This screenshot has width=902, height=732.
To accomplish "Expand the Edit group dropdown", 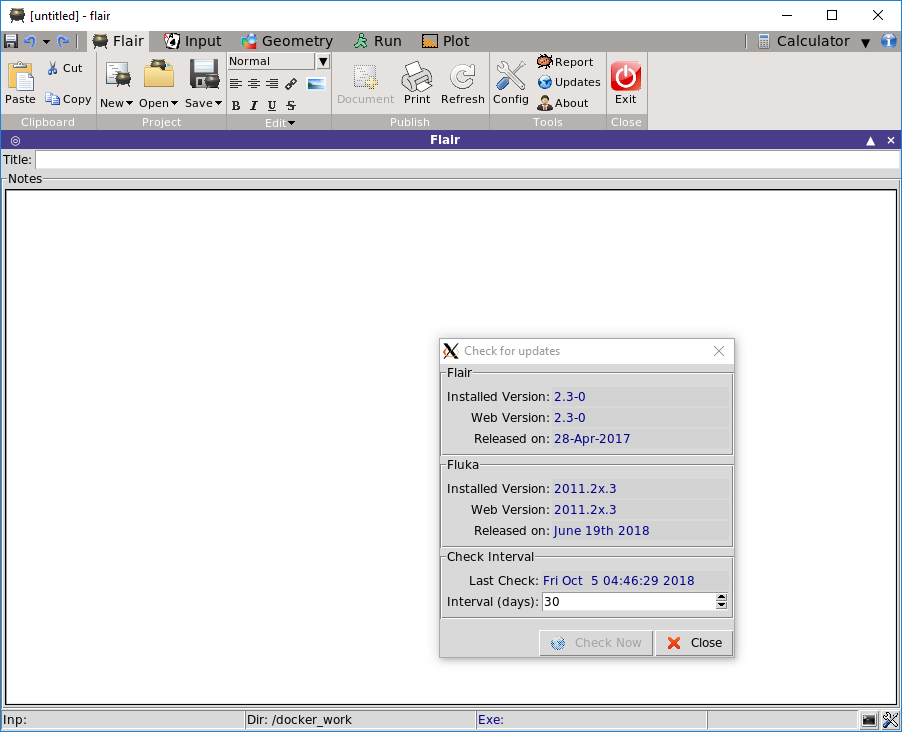I will pos(280,123).
